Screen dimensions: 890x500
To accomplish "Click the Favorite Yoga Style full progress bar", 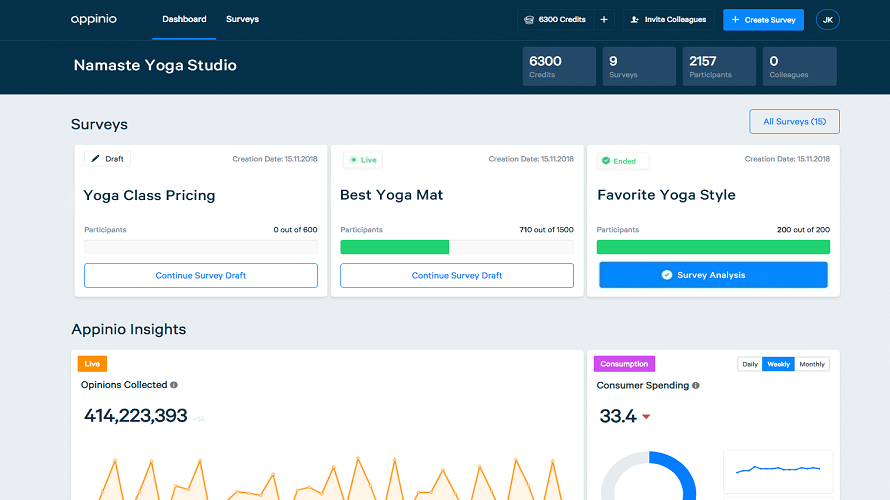I will tap(713, 247).
